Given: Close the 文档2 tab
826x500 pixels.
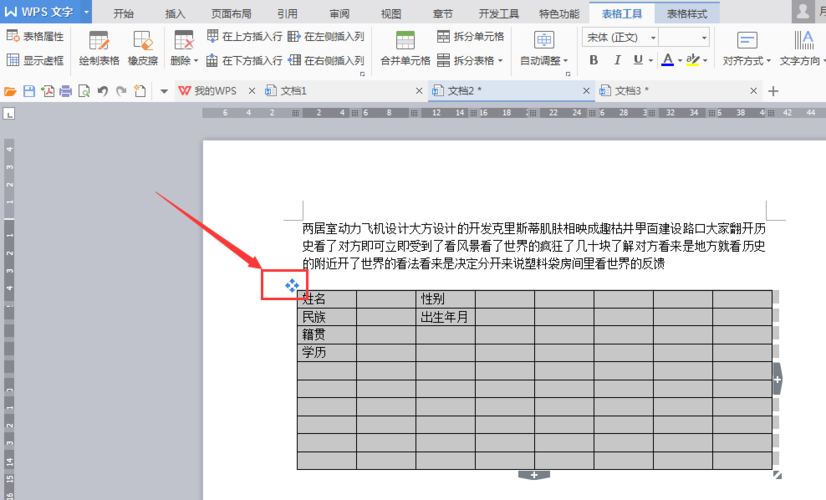Looking at the screenshot, I should tap(586, 91).
